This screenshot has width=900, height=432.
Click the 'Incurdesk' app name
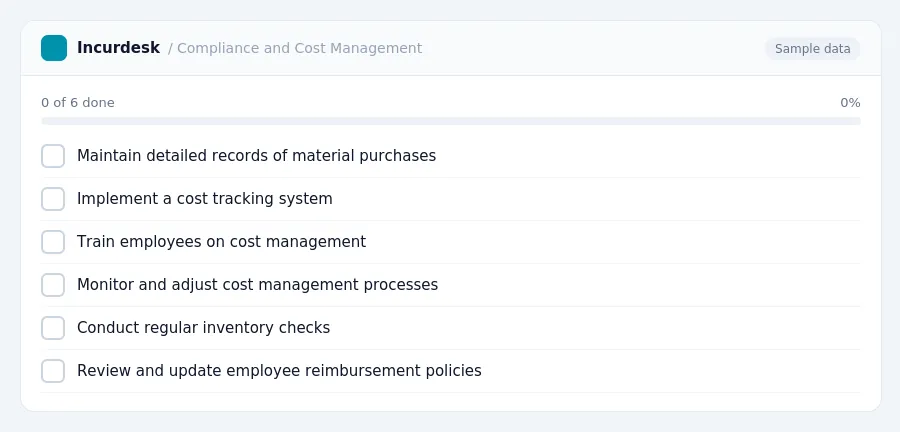[x=118, y=48]
